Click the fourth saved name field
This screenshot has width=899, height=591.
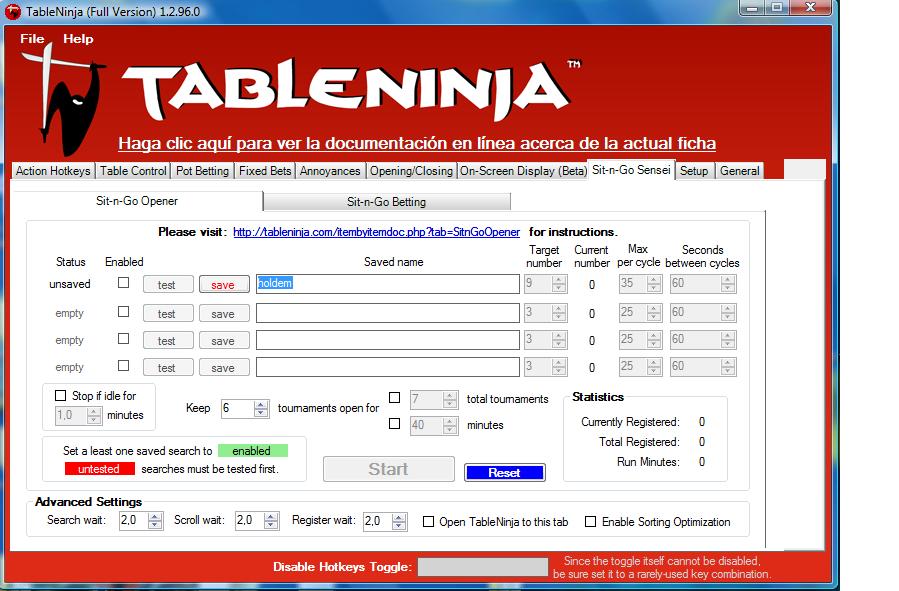point(388,367)
